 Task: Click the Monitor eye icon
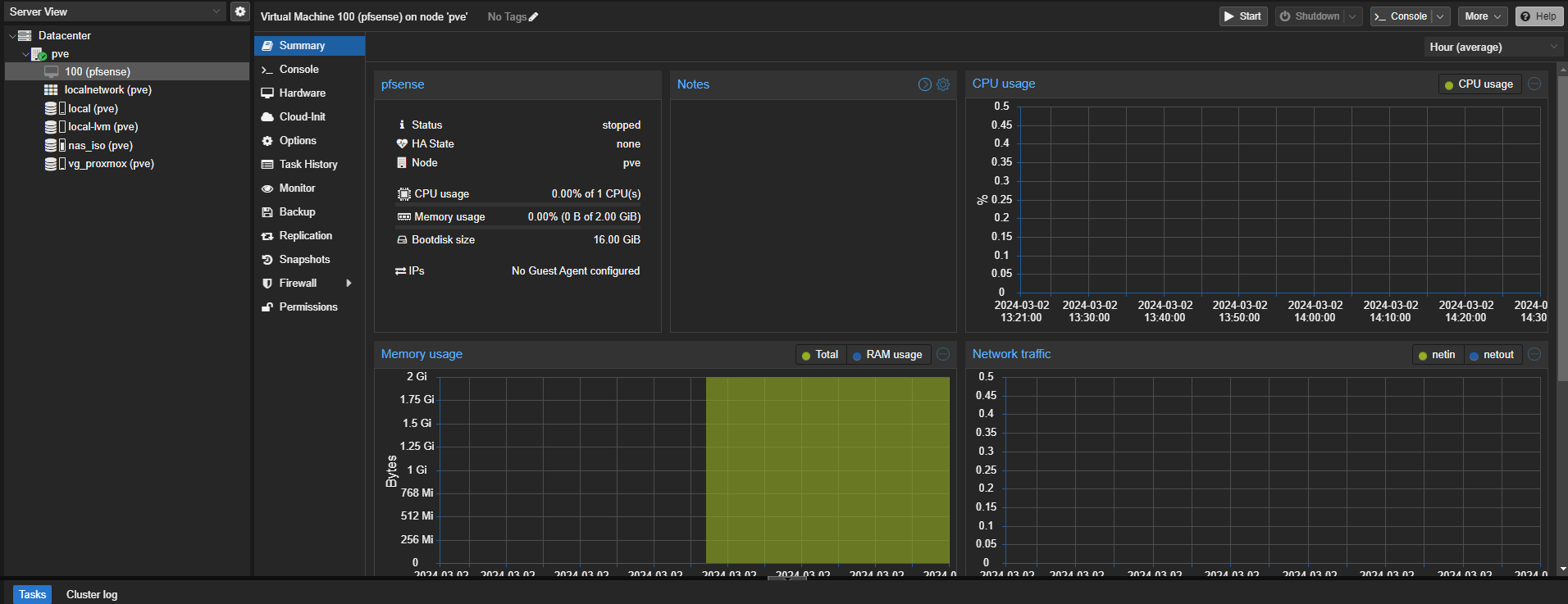[267, 188]
